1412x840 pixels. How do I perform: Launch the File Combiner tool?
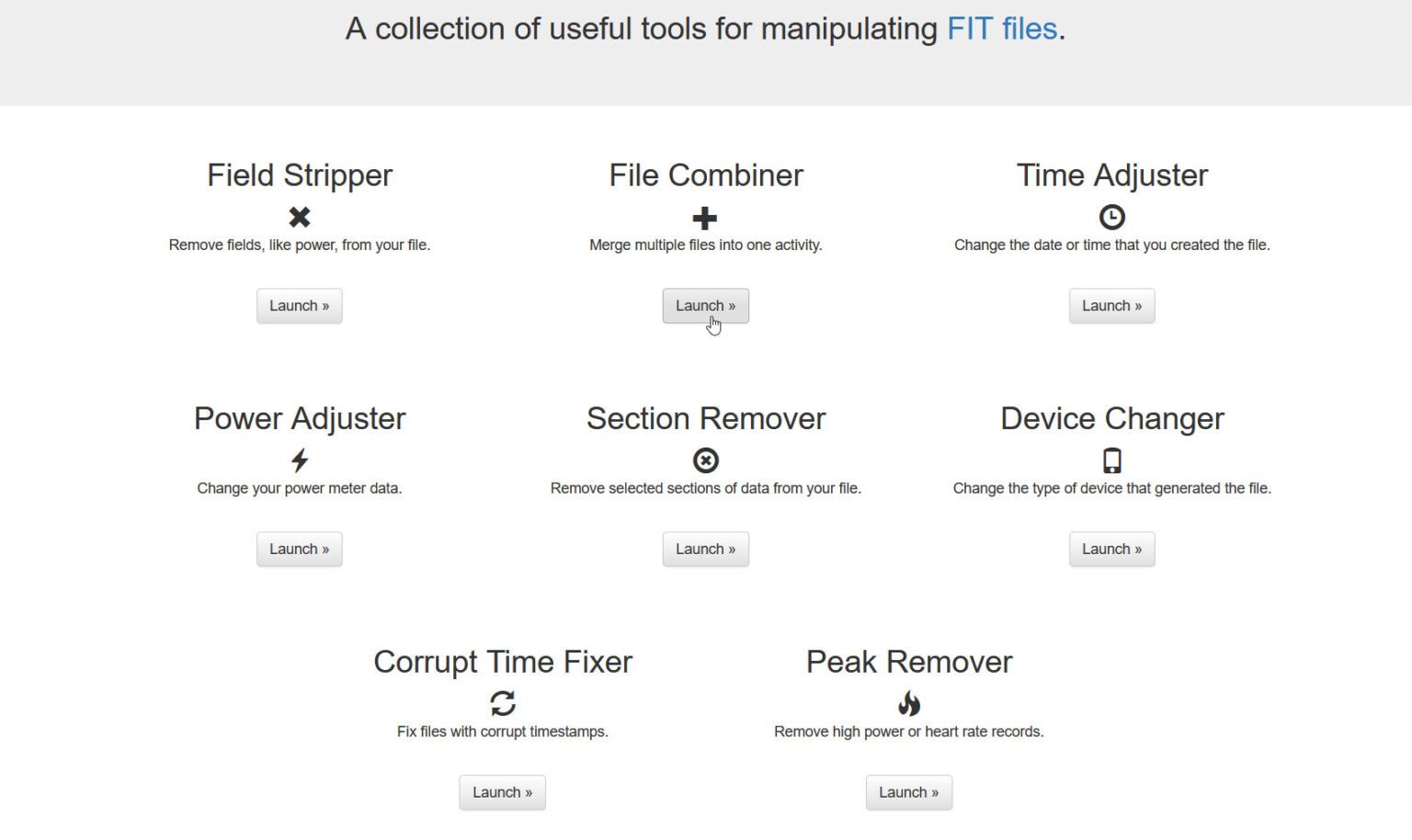705,306
